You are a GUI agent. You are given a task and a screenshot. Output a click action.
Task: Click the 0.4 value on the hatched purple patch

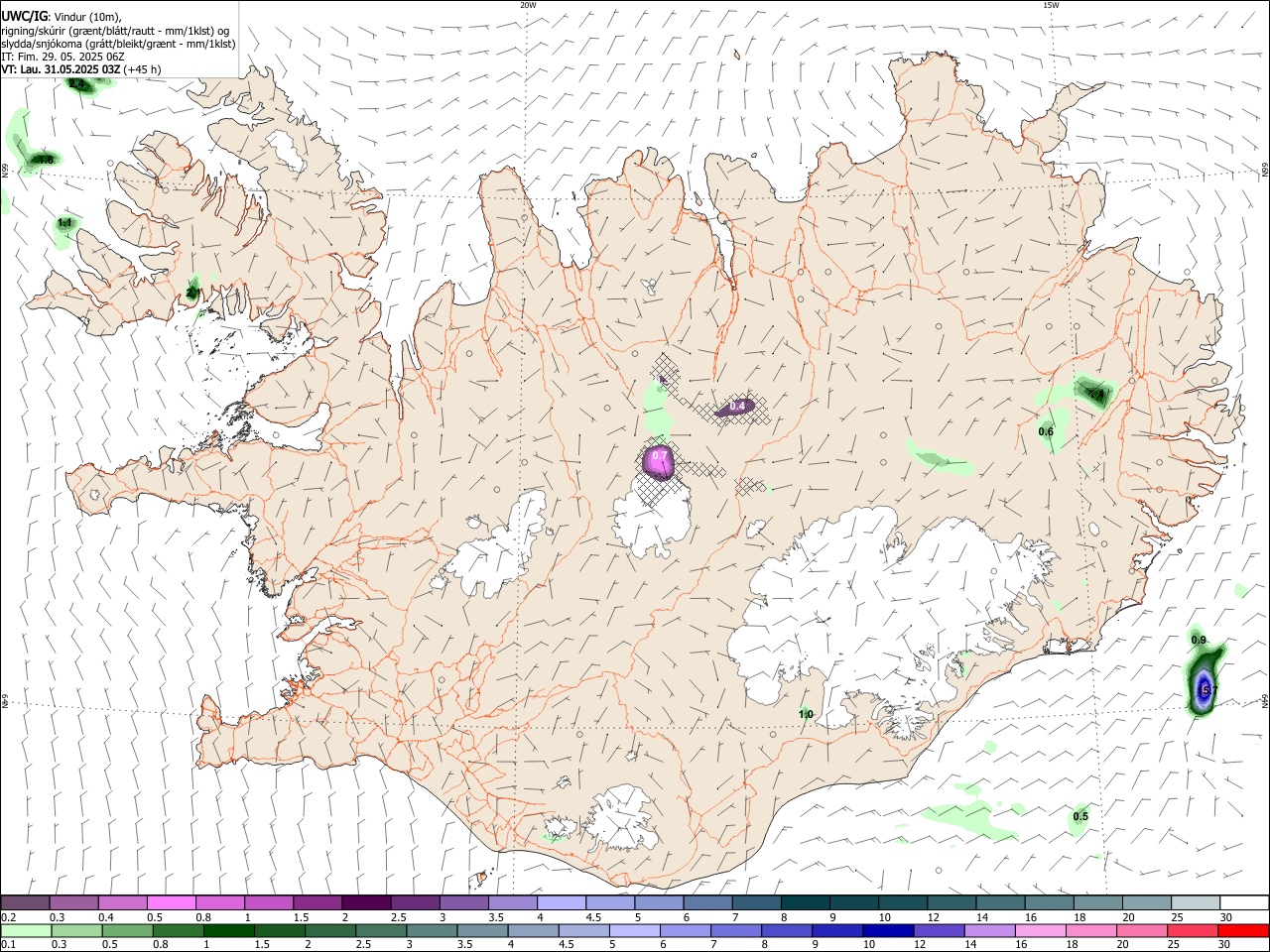pyautogui.click(x=737, y=407)
